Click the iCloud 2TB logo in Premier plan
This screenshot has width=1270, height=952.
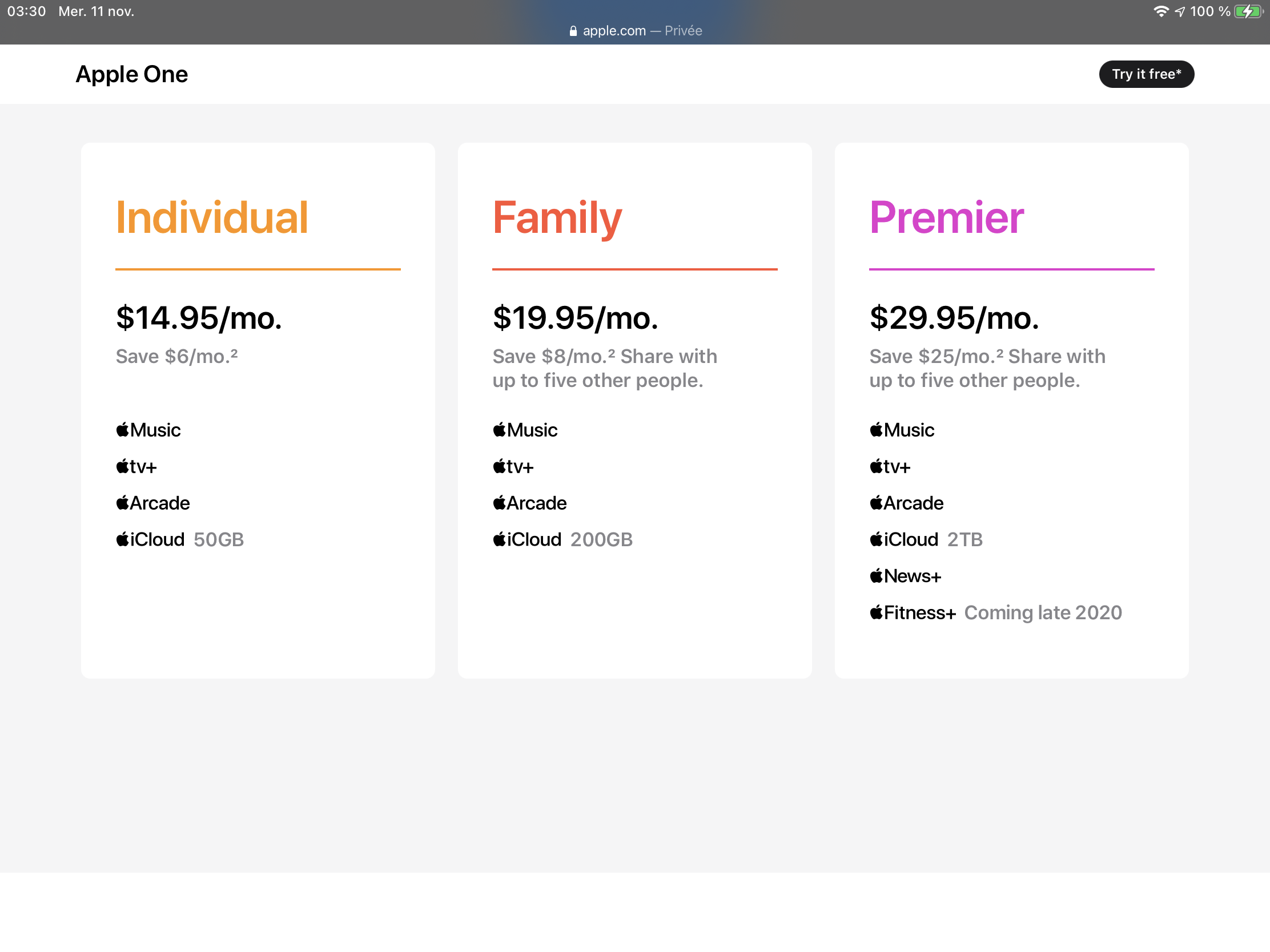click(904, 539)
